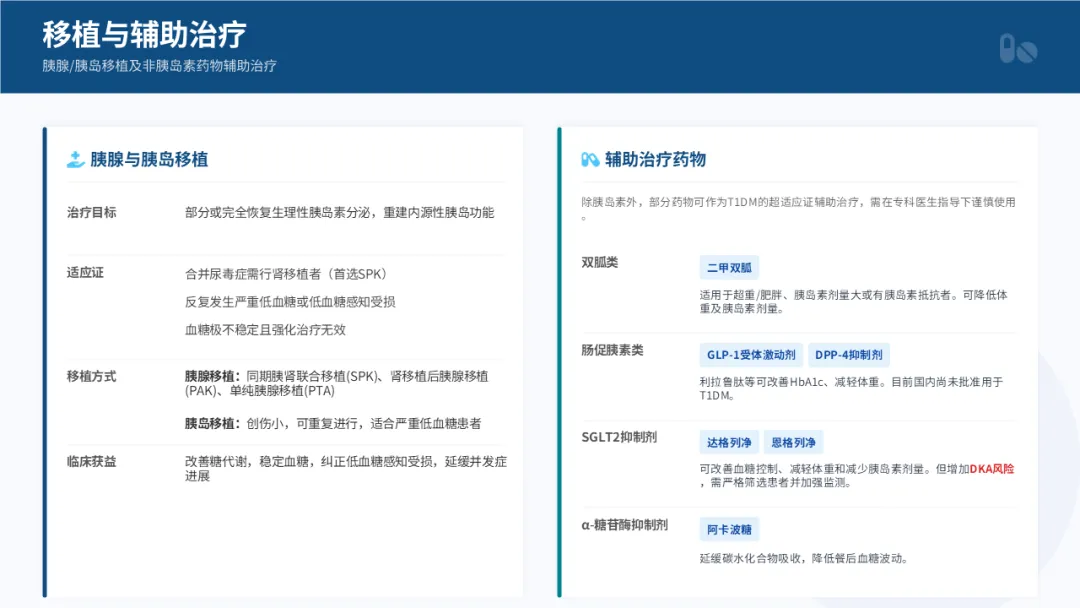Click the slide title 移植与辅助治疗

pyautogui.click(x=144, y=34)
